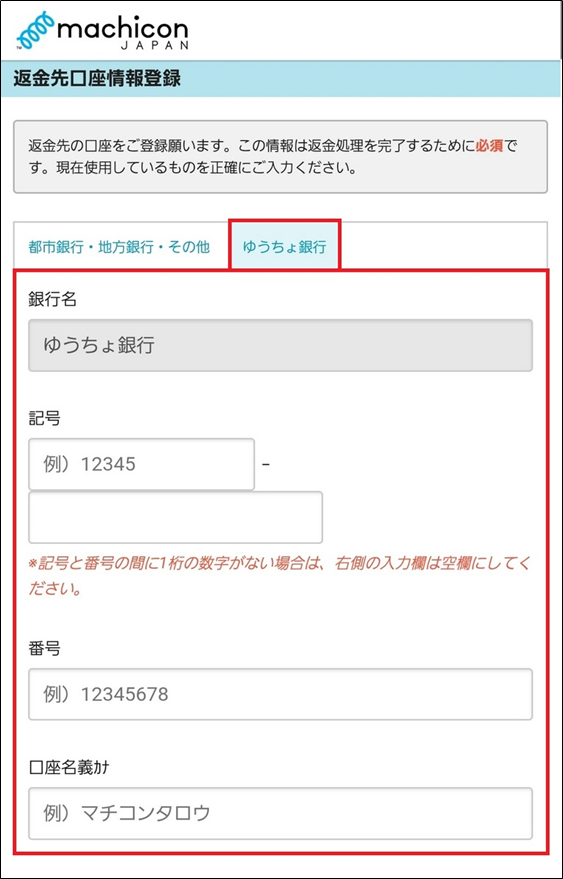Click the 番号 field label

tap(44, 649)
